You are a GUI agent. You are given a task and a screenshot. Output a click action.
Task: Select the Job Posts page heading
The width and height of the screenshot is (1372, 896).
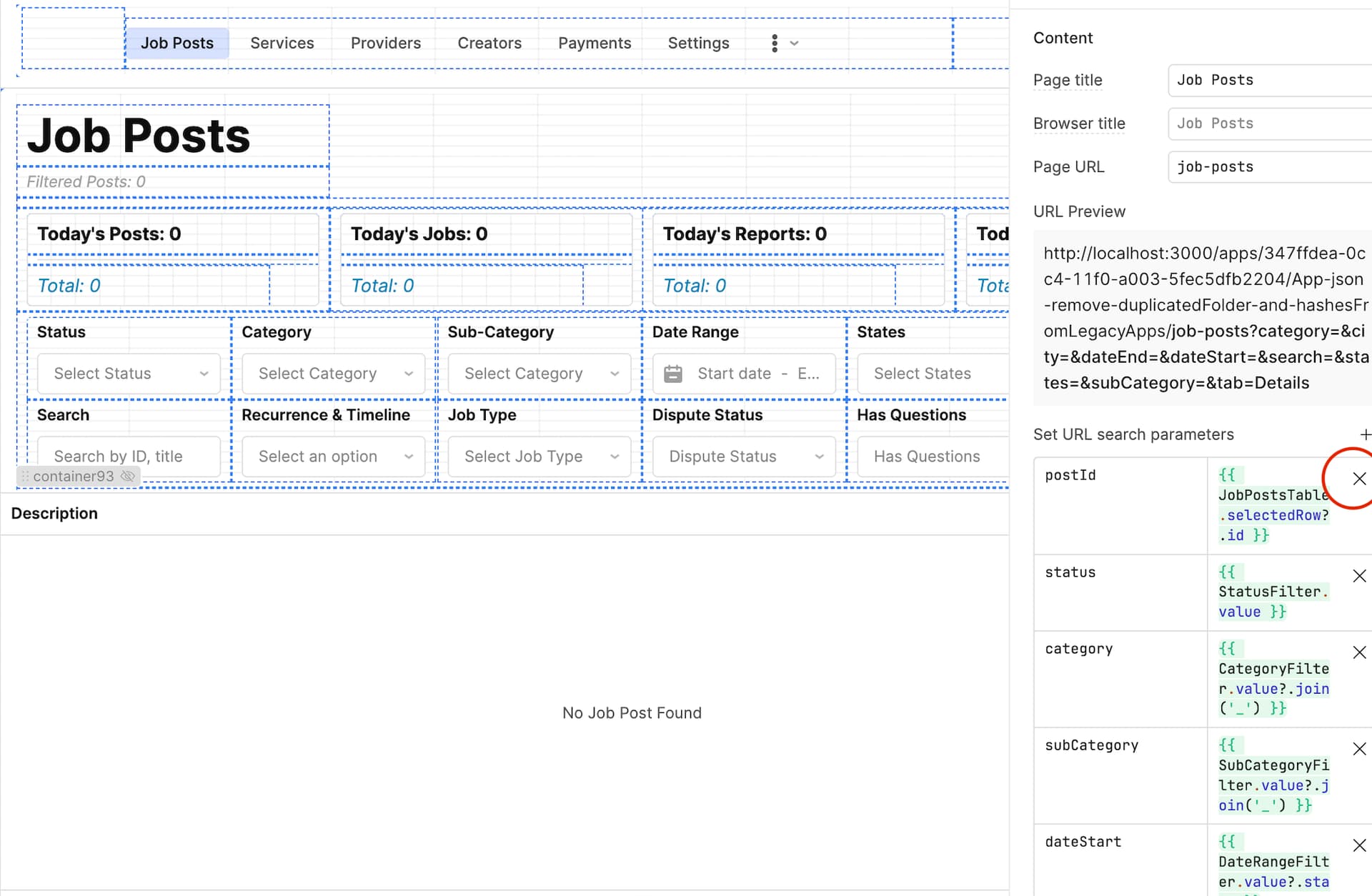139,136
